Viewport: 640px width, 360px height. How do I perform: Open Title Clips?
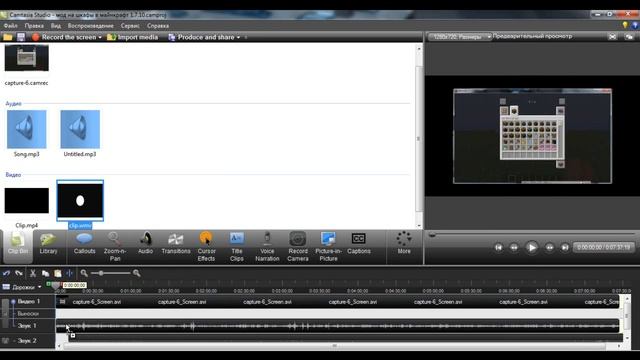[x=237, y=247]
